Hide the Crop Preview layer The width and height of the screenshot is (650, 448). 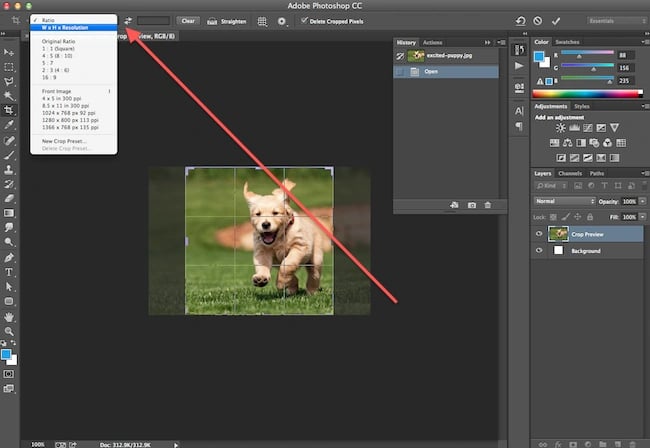[x=539, y=234]
